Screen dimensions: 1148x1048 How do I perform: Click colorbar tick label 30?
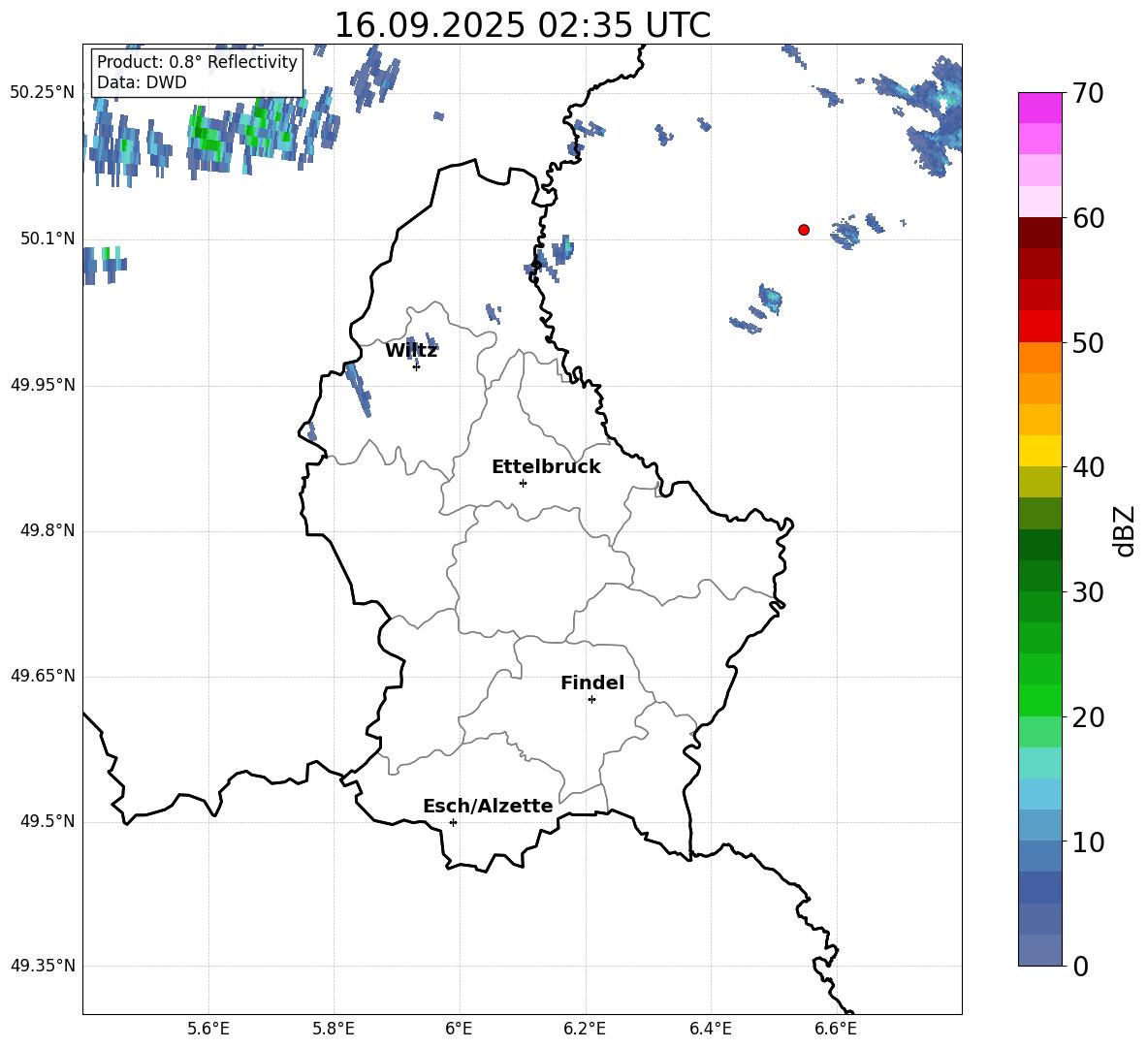pyautogui.click(x=1088, y=592)
